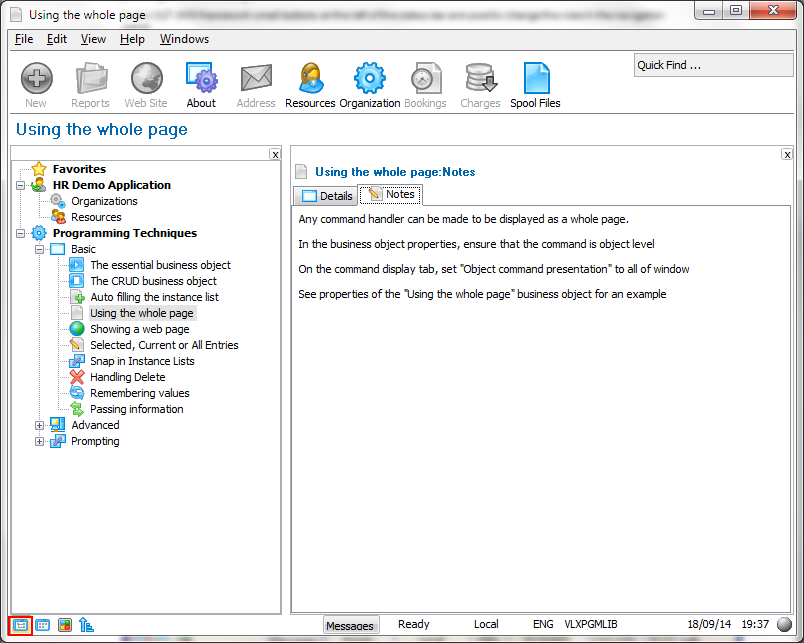Open Selected, Current or All Entries
This screenshot has width=804, height=643.
[x=164, y=345]
